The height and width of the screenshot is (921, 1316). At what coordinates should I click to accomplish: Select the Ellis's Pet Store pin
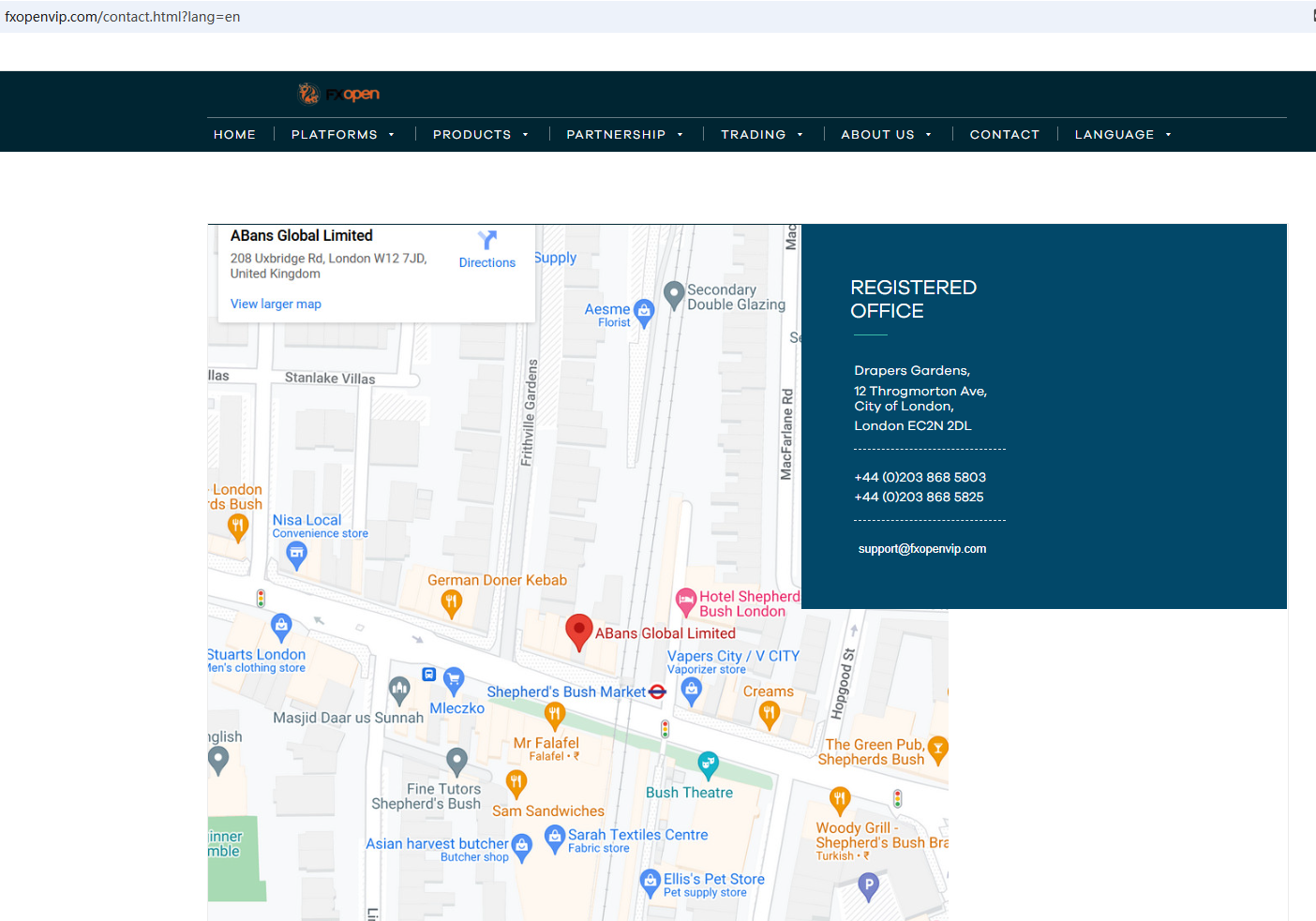coord(650,881)
